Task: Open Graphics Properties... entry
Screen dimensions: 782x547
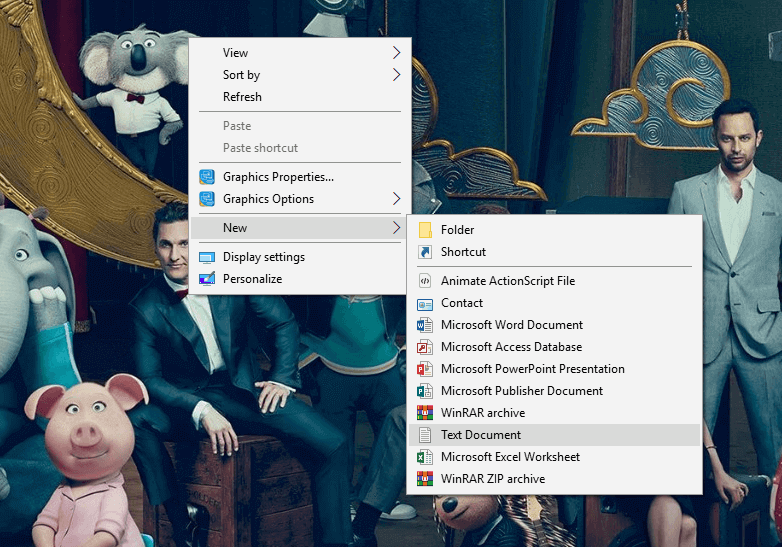Action: (x=300, y=177)
